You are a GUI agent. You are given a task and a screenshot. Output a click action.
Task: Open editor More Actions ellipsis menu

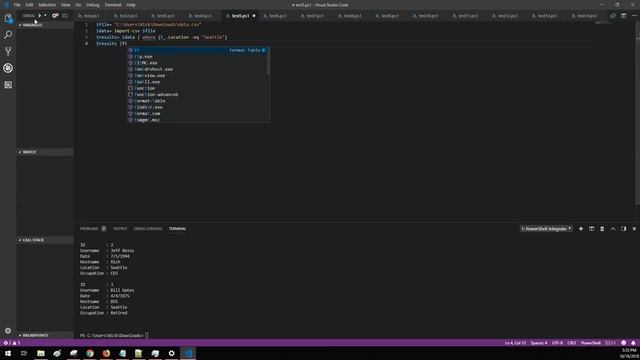(634, 16)
